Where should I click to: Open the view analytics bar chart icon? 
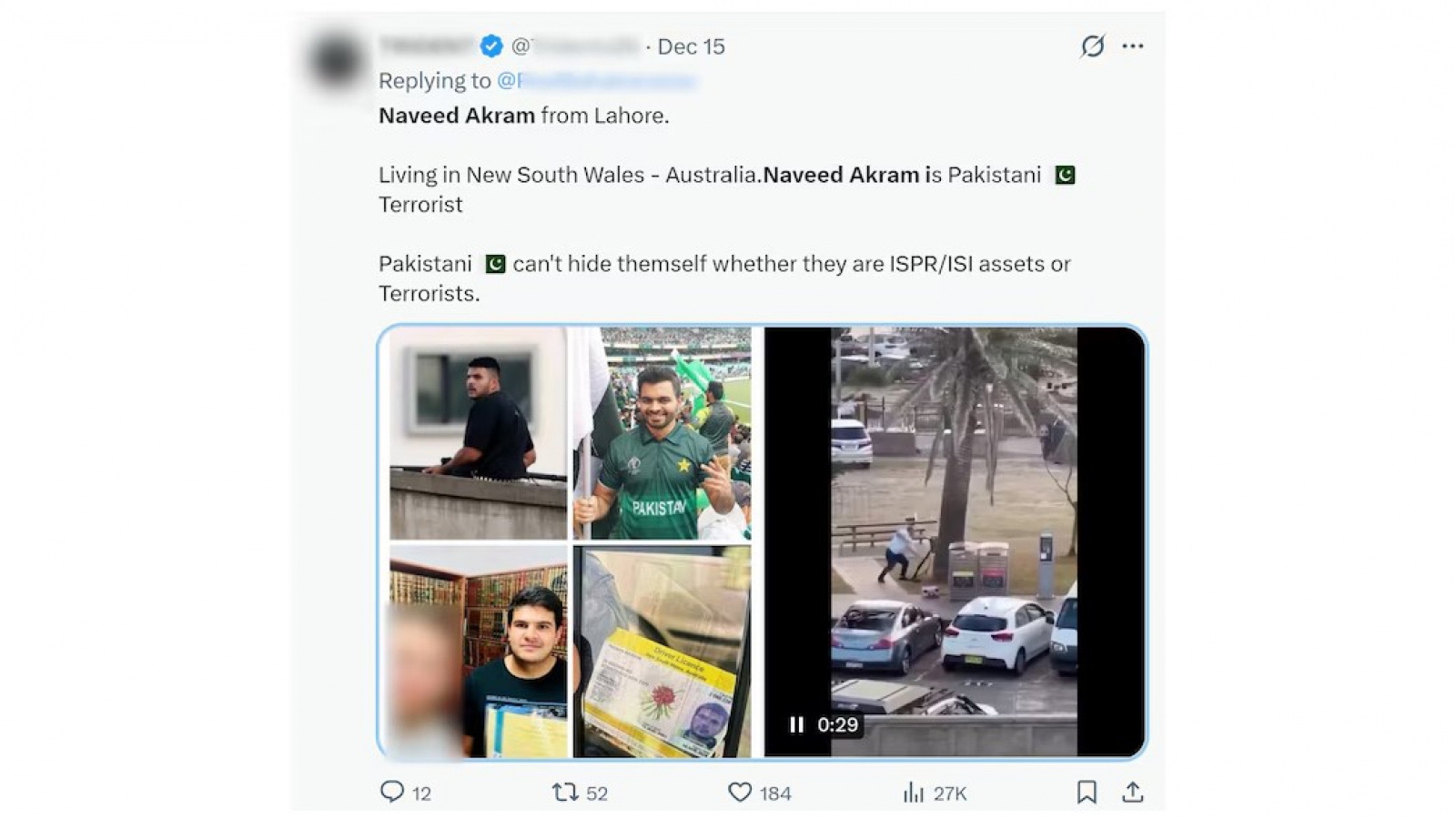913,793
